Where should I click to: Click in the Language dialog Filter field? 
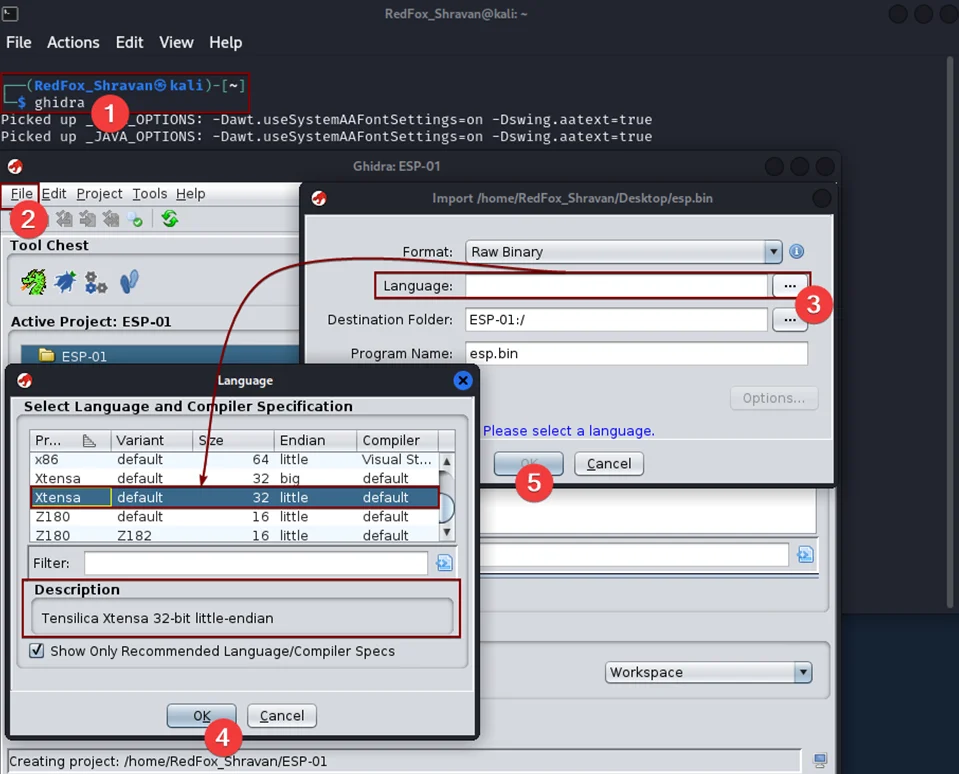click(x=256, y=563)
